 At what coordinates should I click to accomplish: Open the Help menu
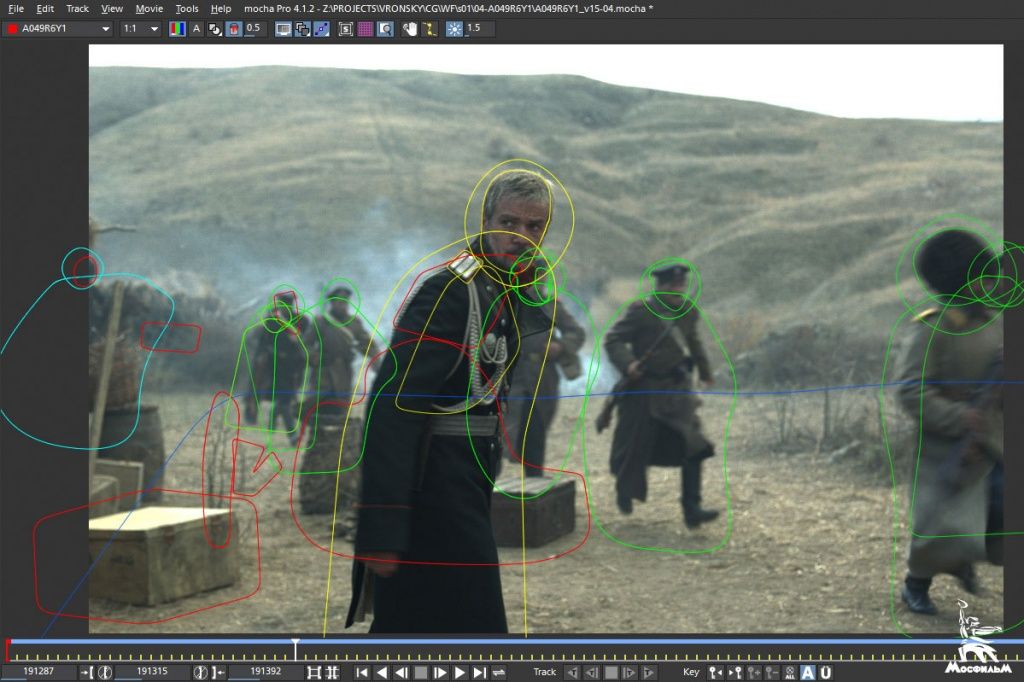point(221,8)
